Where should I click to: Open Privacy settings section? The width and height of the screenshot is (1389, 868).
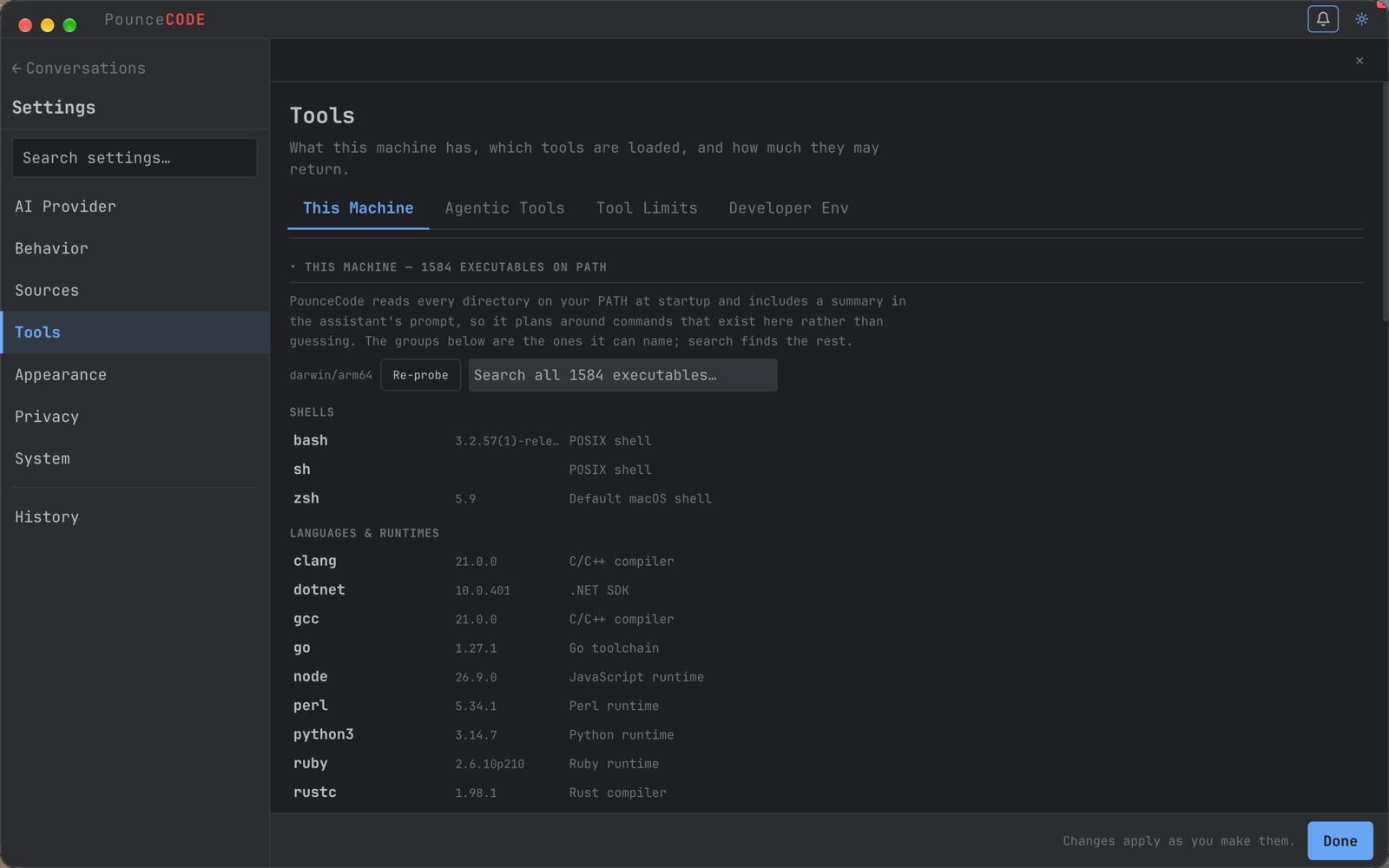(x=135, y=417)
